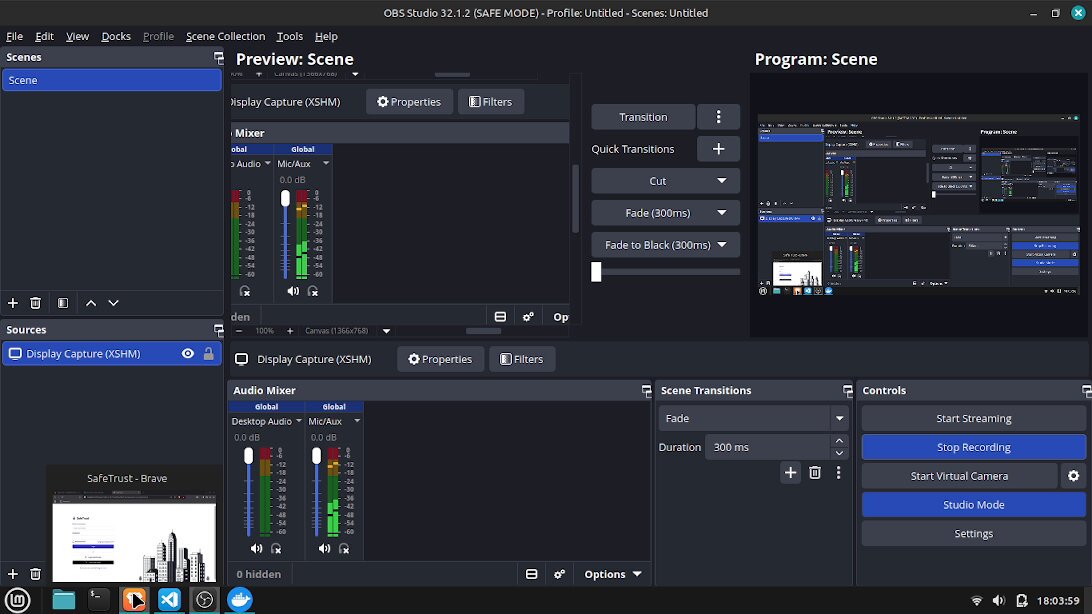Move scene up with arrow icon
Viewport: 1092px width, 614px height.
point(91,303)
